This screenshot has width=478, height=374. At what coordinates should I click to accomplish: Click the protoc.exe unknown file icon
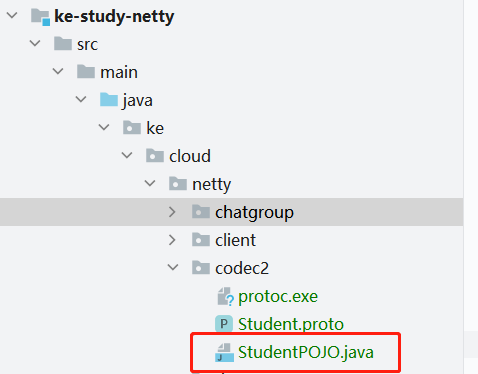coord(225,296)
